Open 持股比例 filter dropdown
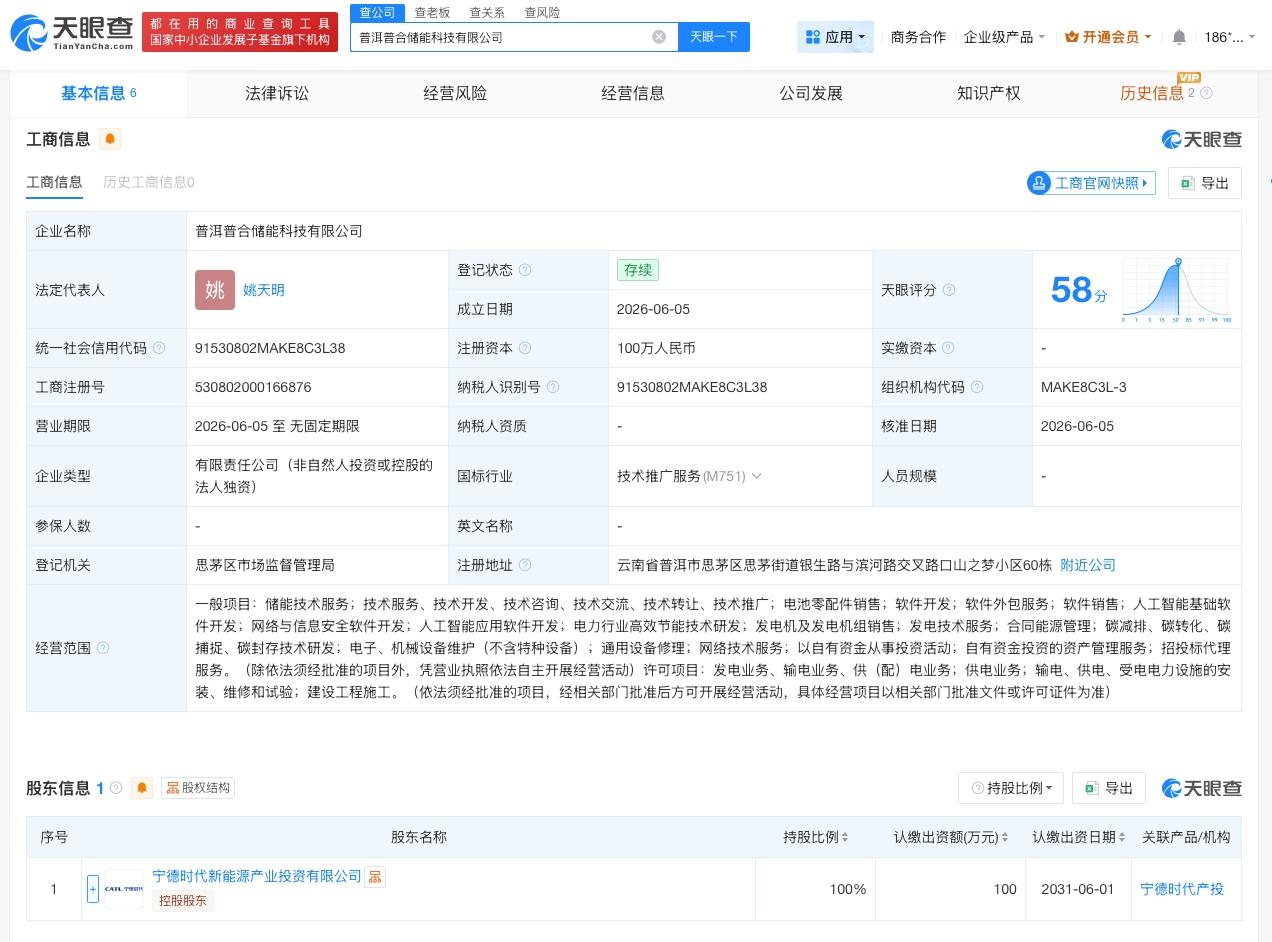 pos(1011,788)
